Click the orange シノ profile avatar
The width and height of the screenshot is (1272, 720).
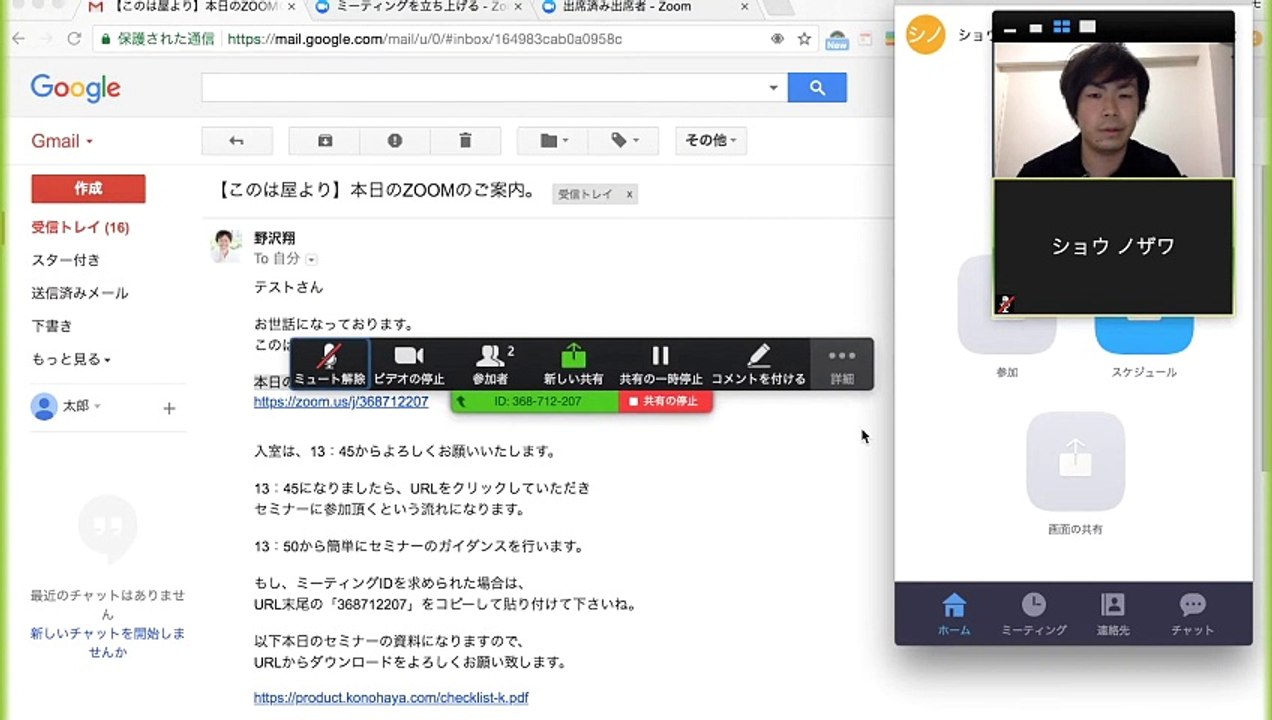point(925,35)
